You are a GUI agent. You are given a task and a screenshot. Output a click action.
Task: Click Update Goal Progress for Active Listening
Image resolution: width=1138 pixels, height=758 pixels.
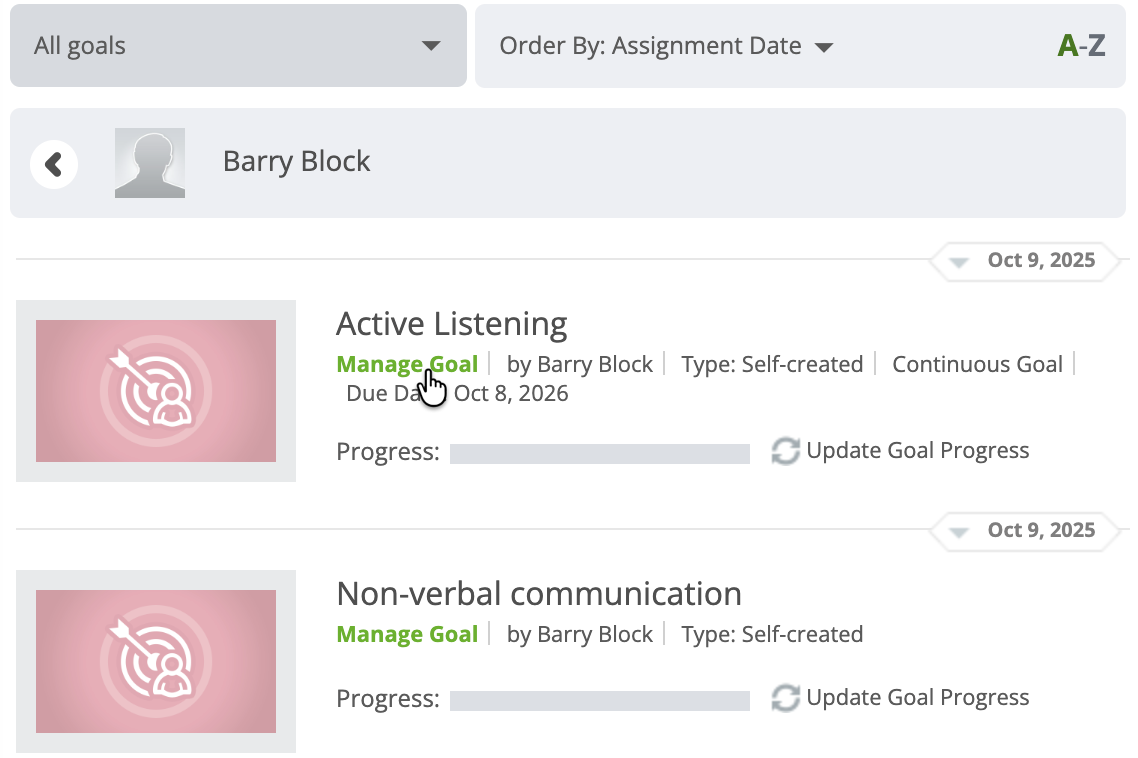tap(917, 451)
